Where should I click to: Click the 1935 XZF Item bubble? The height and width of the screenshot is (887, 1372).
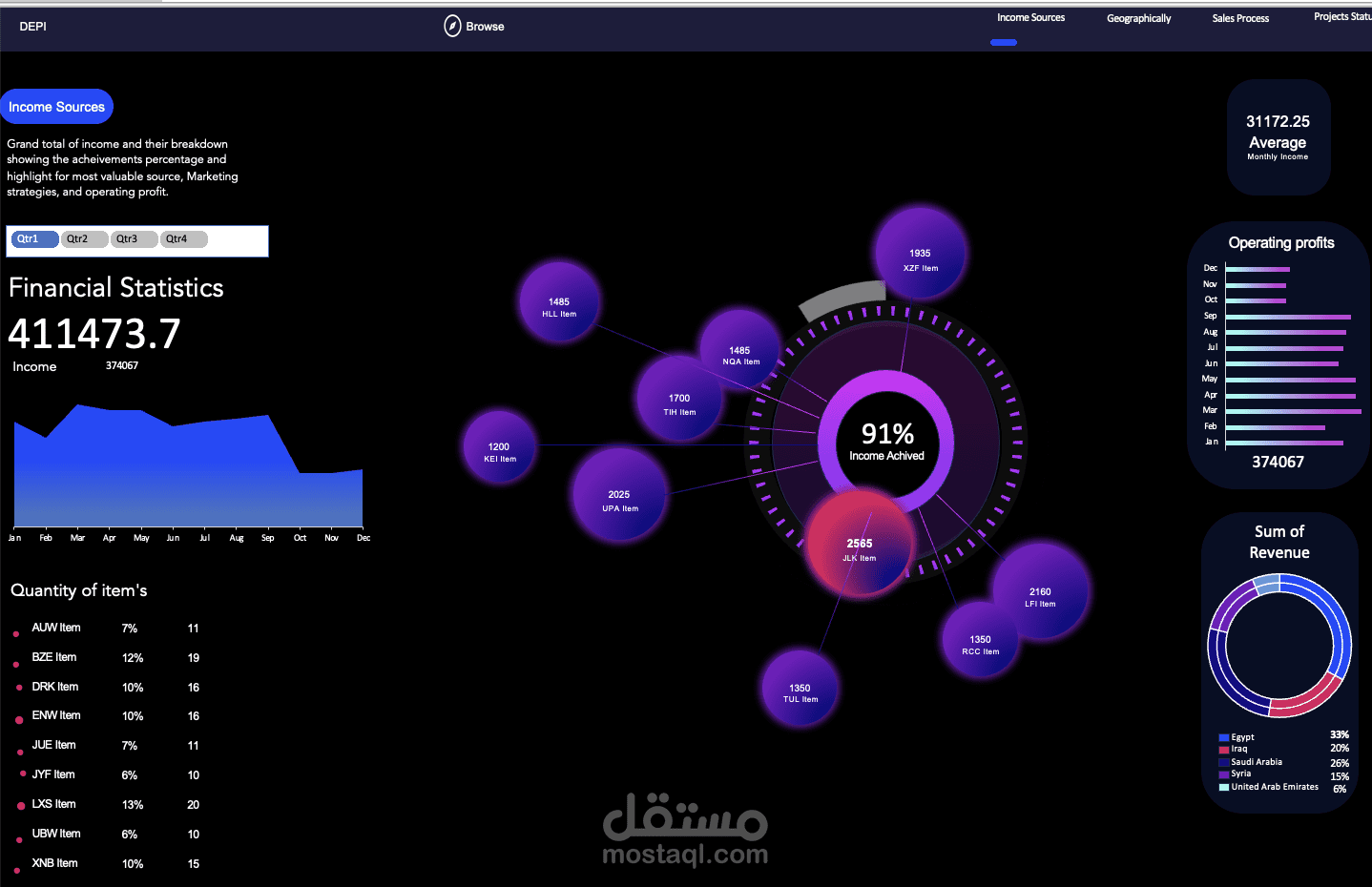[920, 254]
